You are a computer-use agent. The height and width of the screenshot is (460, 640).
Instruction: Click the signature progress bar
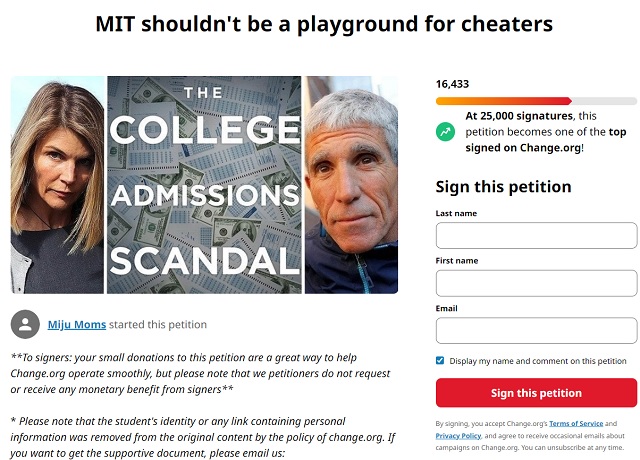tap(536, 101)
